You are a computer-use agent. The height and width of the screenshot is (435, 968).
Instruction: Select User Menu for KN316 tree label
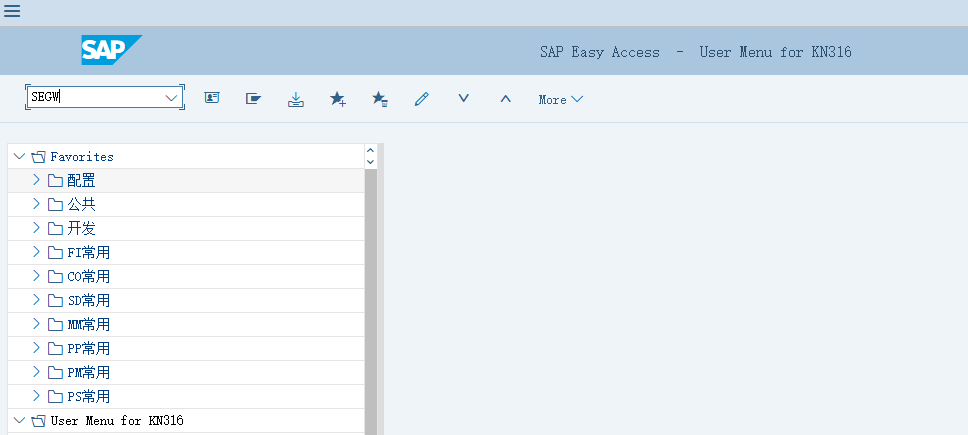117,421
